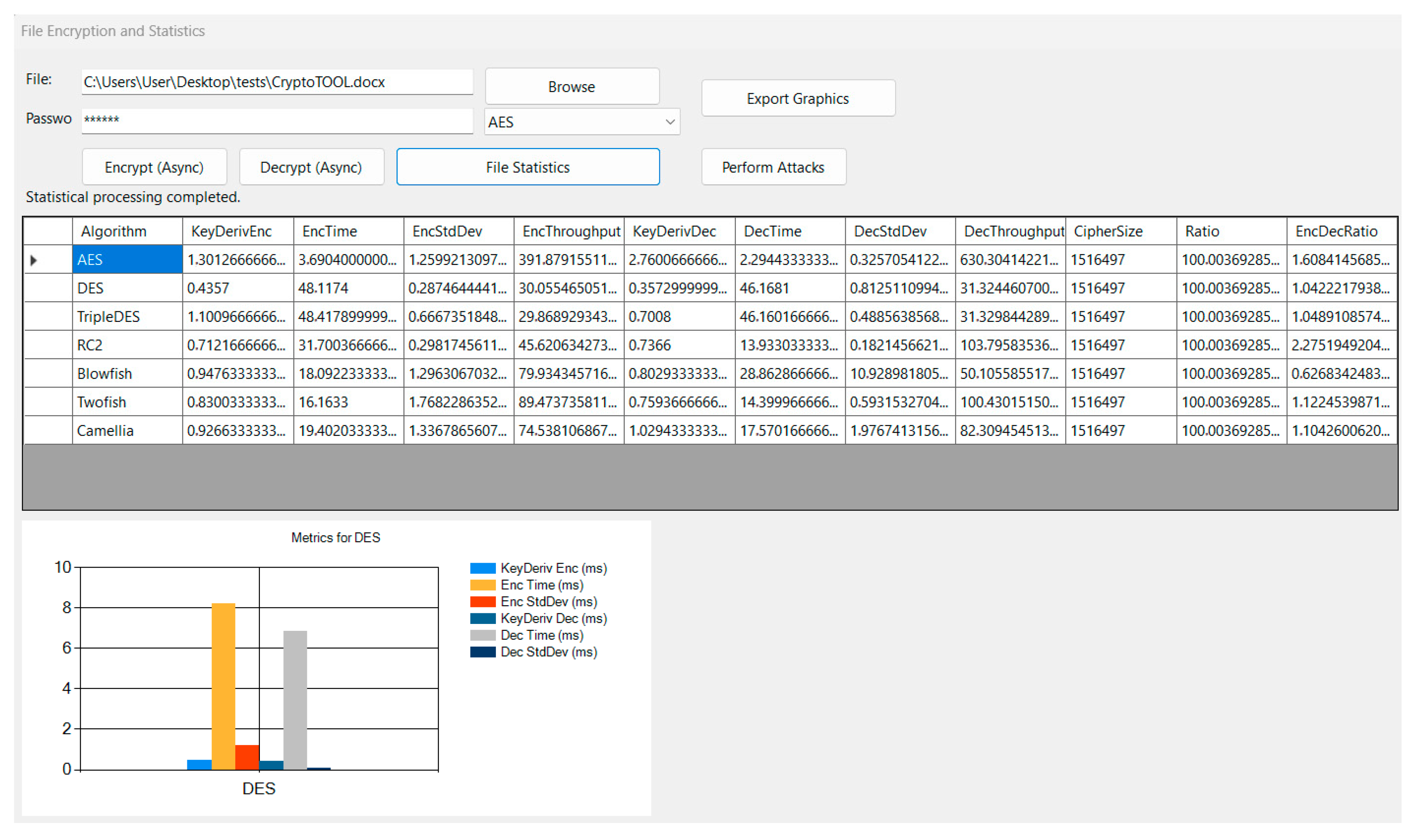The height and width of the screenshot is (840, 1417).
Task: Click the Algorithm column header
Action: click(127, 231)
